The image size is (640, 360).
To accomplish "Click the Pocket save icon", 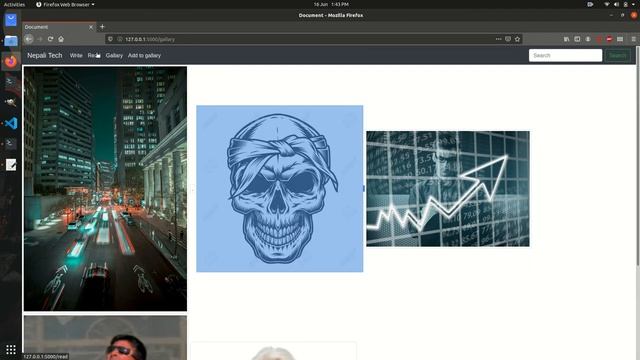I will (x=508, y=39).
